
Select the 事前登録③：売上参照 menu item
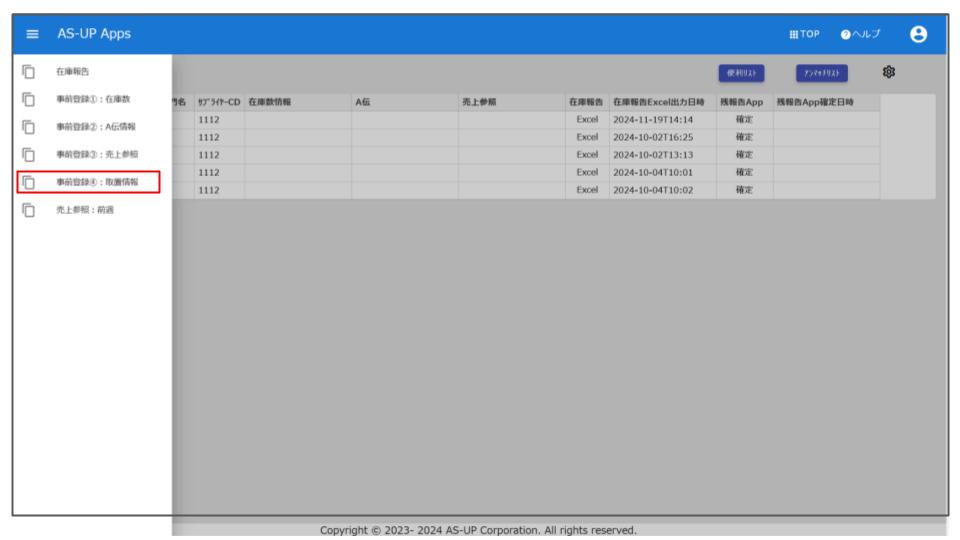click(97, 155)
